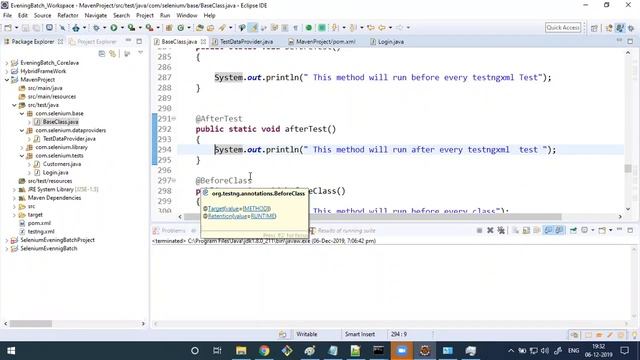
Task: Close the BaseClass.java editor tab
Action: coord(203,42)
